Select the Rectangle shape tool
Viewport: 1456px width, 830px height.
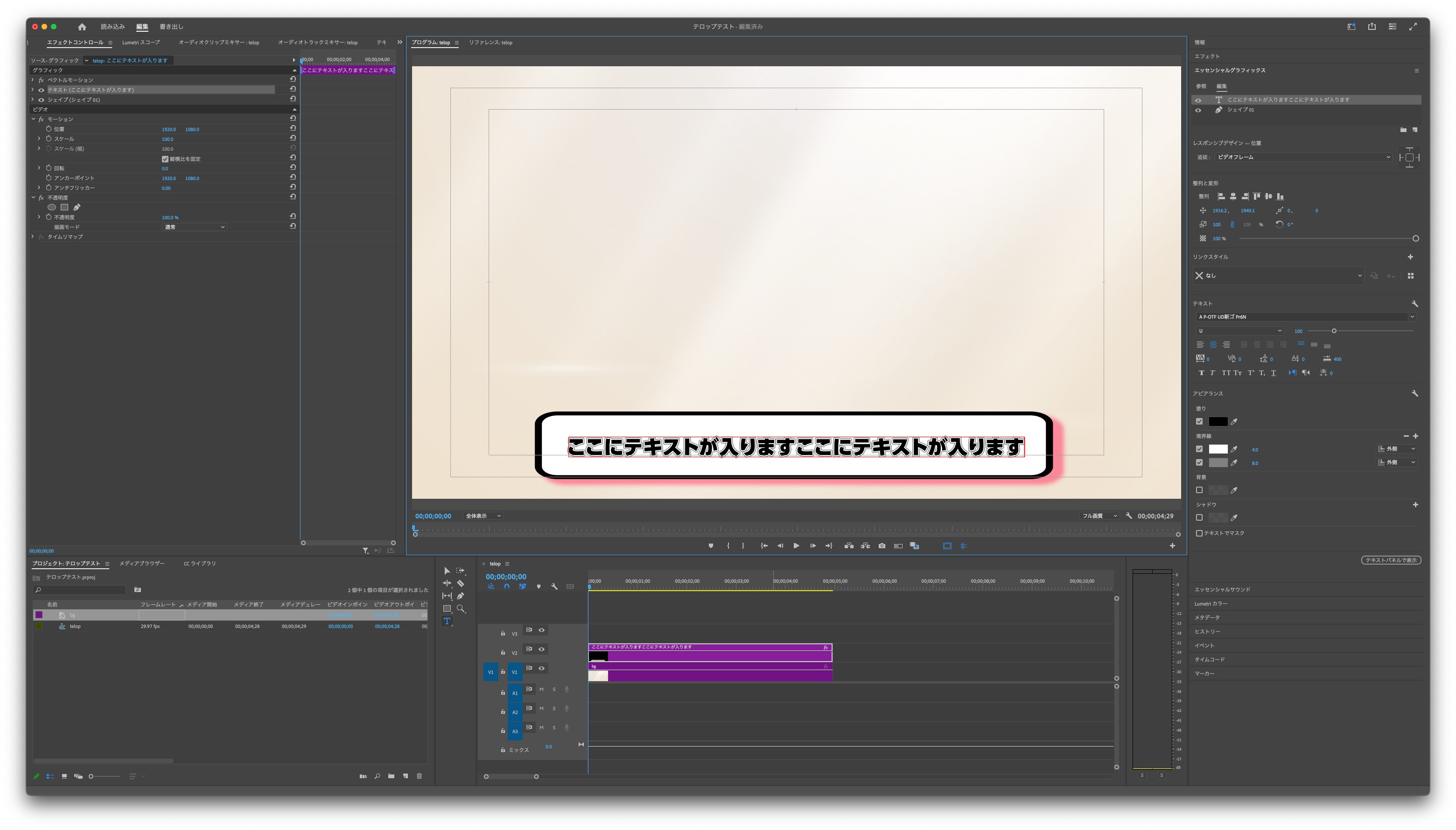click(x=447, y=609)
